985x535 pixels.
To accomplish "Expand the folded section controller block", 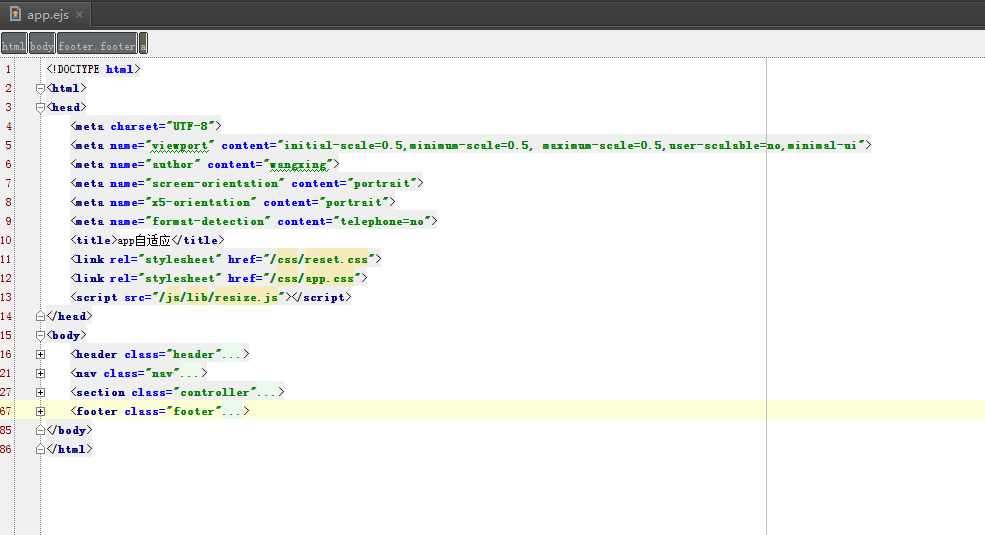I will [40, 392].
